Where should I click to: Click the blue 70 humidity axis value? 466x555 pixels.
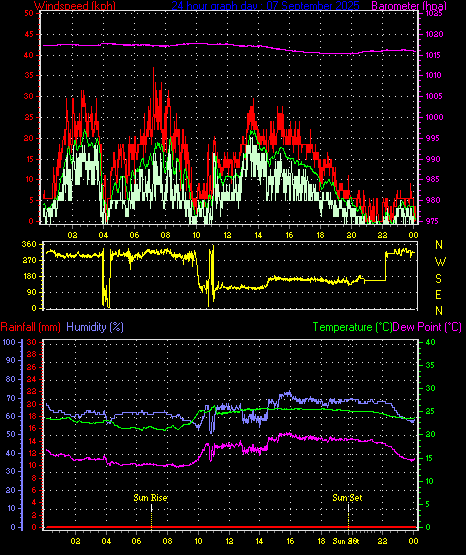11,398
